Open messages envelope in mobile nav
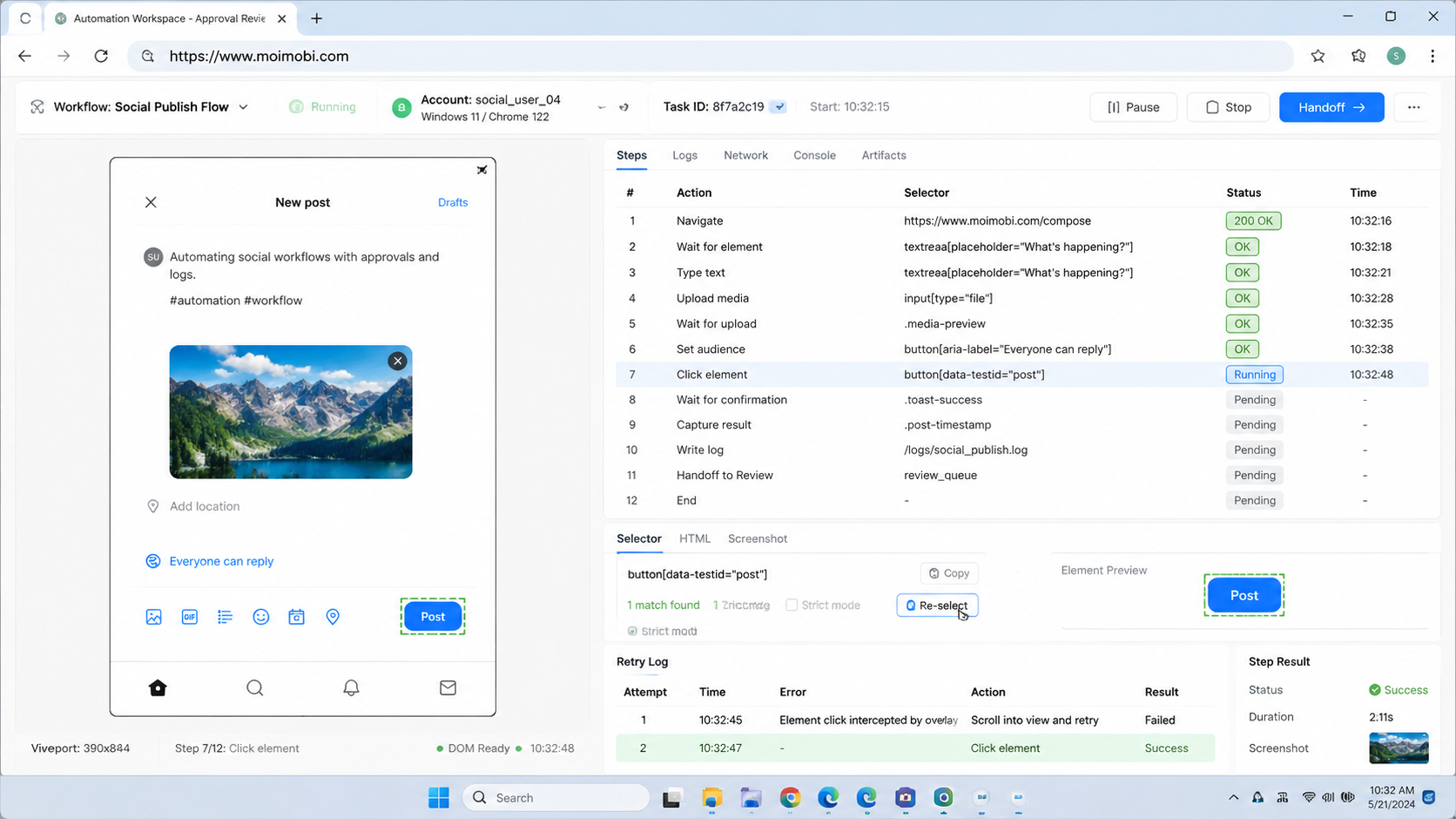 coord(448,687)
